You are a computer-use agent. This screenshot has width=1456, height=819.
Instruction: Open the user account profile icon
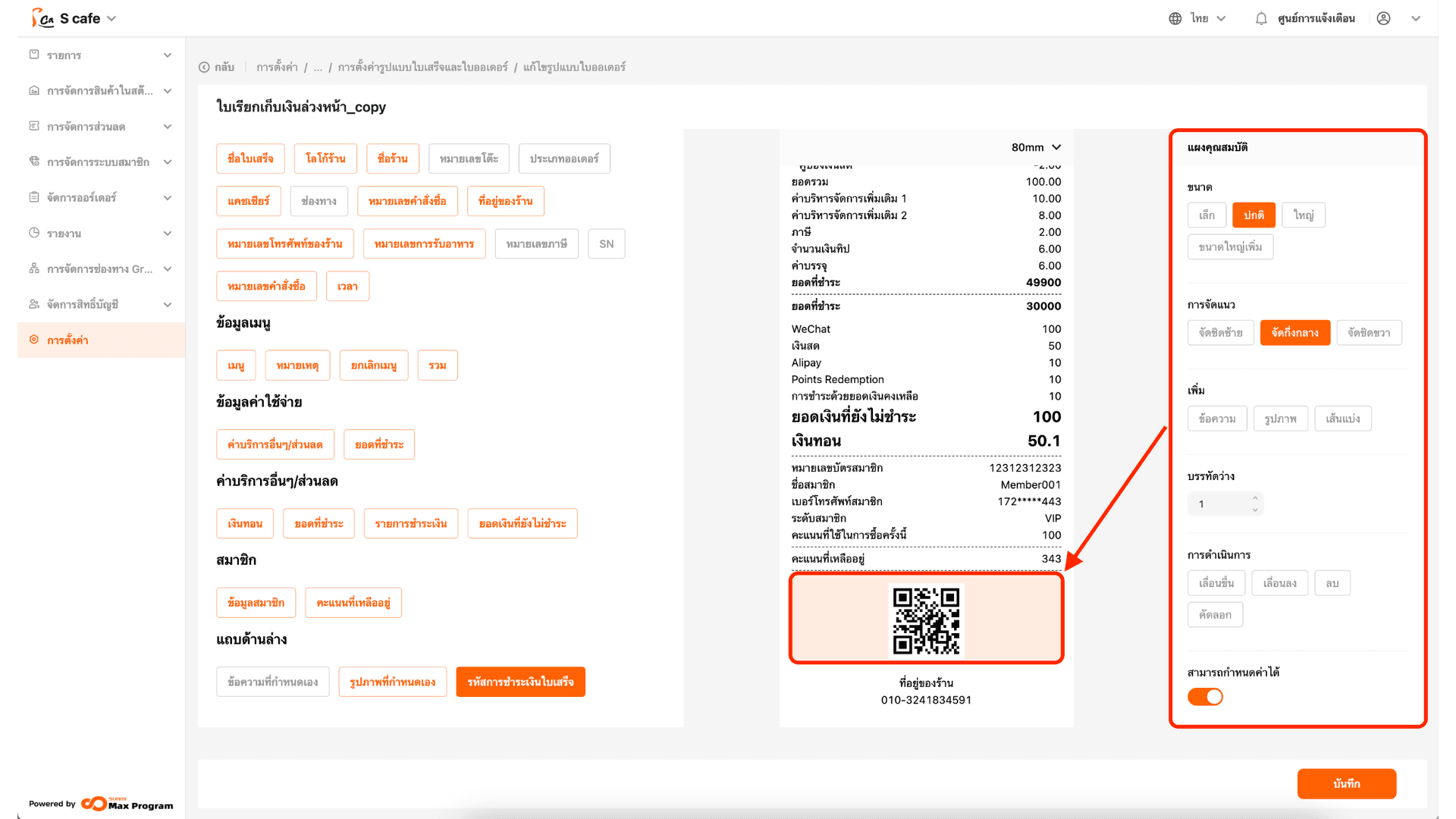pos(1383,19)
